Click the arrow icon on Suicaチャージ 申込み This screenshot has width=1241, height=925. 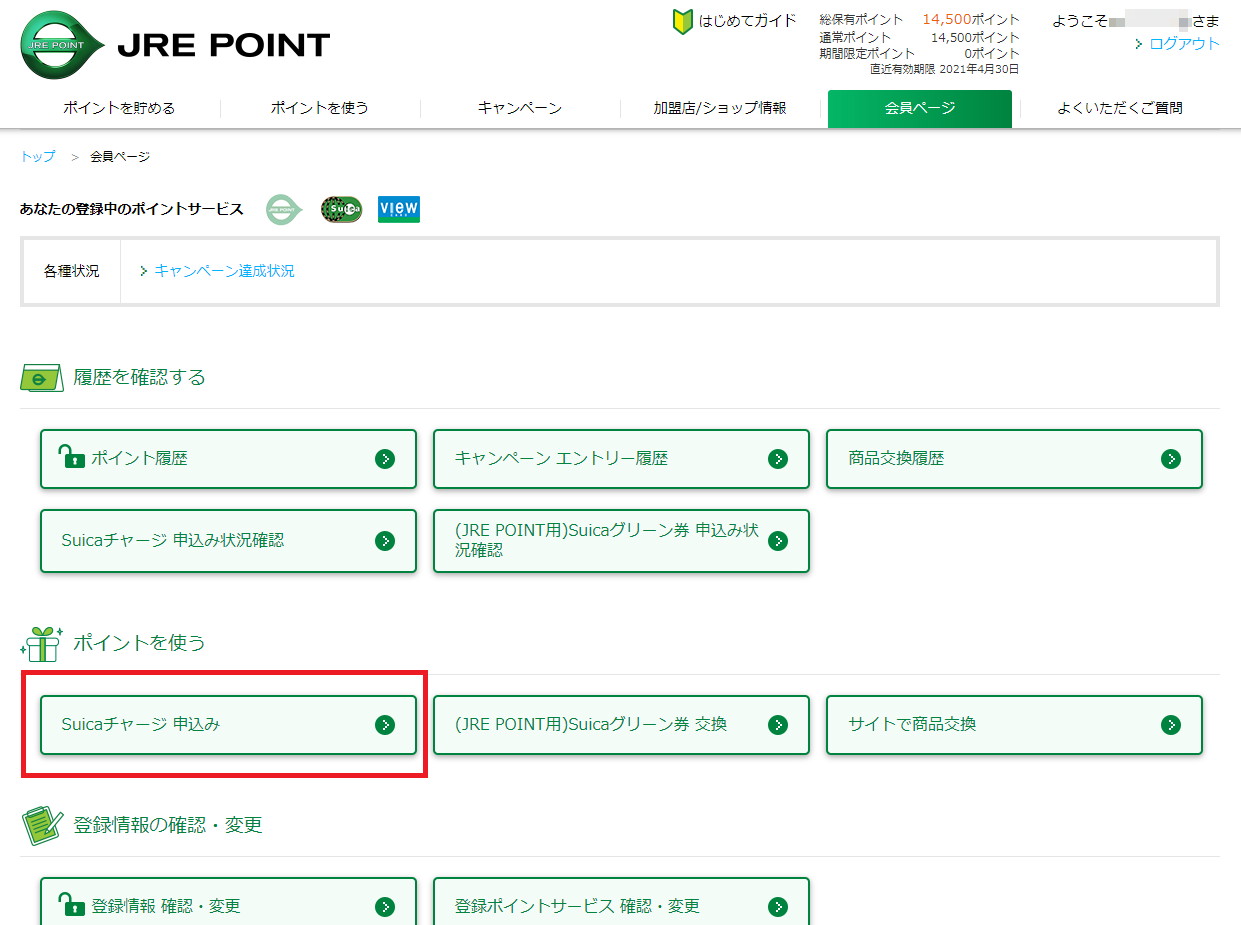(x=385, y=725)
